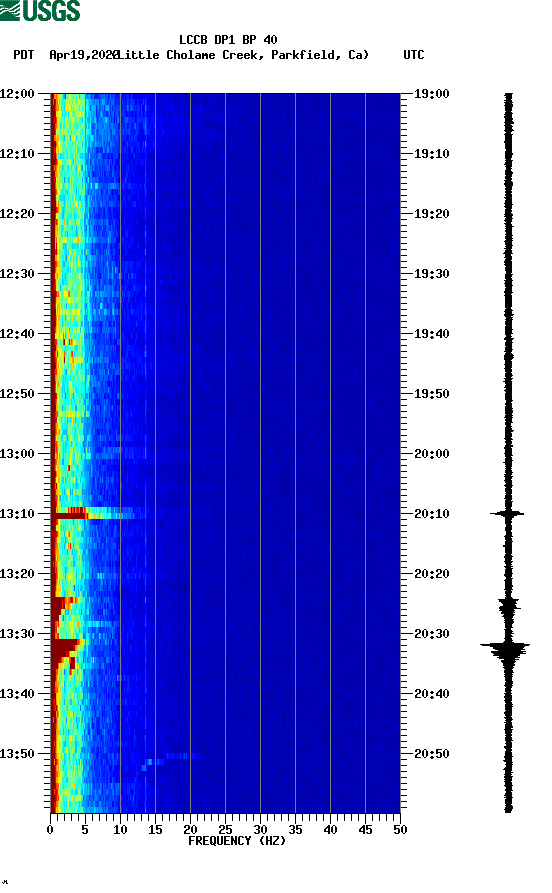
Task: Click the waveform spike at 20:10 UTC
Action: (x=507, y=514)
